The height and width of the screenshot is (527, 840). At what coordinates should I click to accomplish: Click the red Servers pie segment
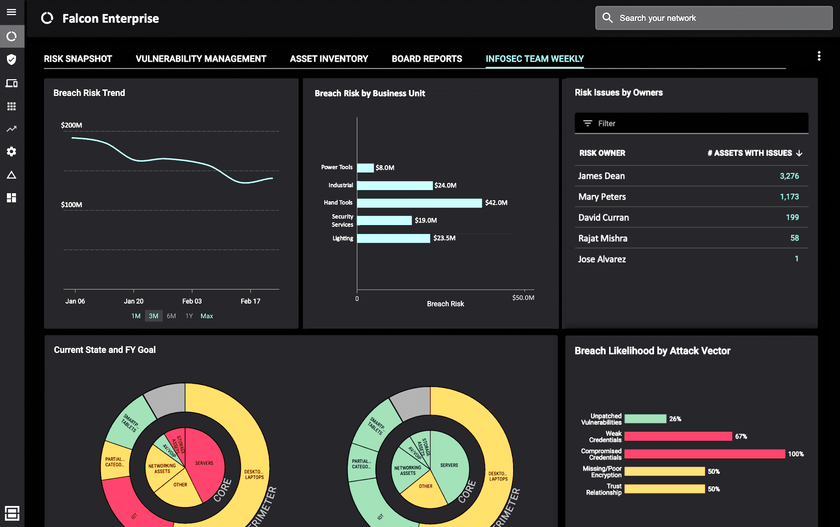201,464
